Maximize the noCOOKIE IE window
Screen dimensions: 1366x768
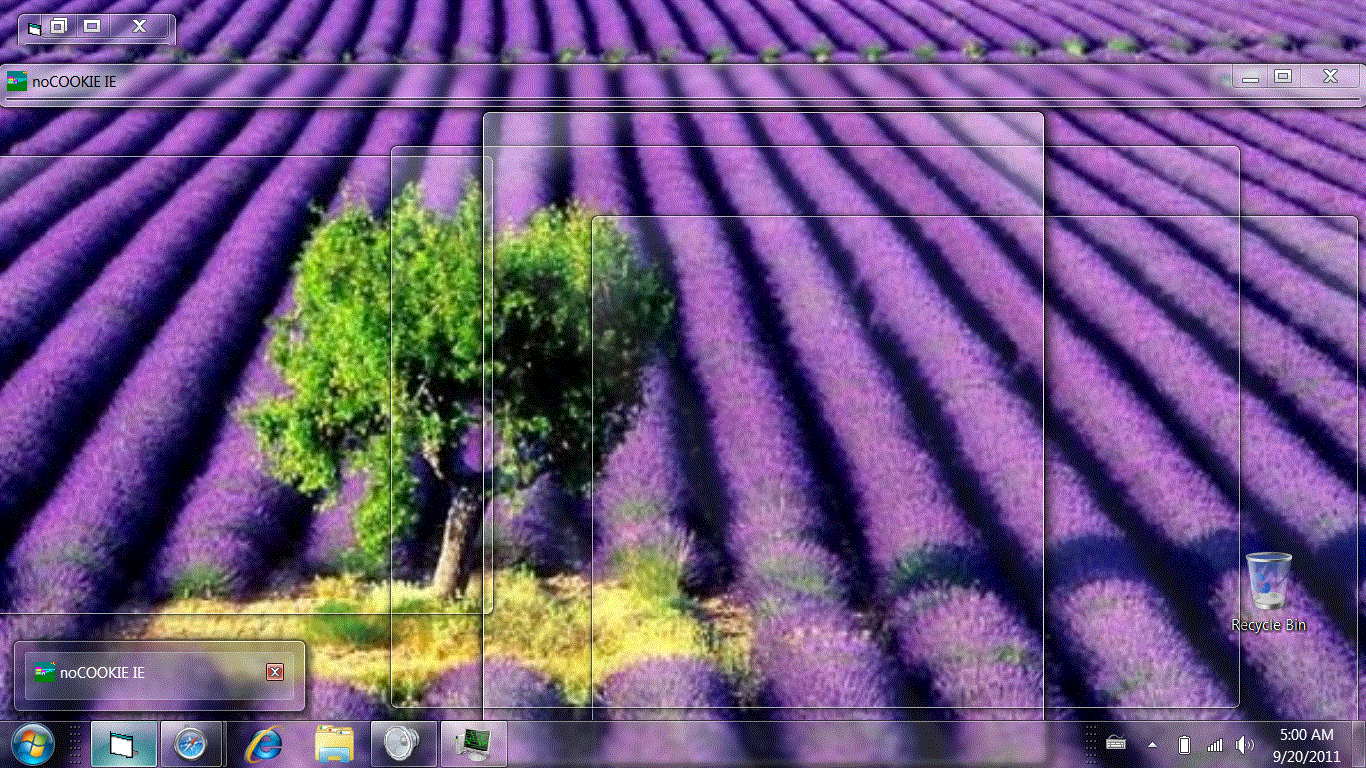(x=1283, y=77)
